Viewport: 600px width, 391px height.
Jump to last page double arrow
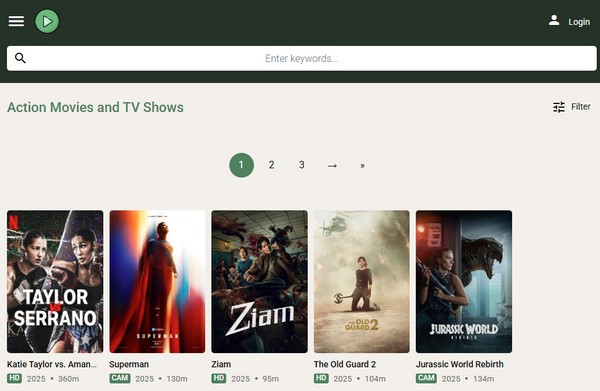coord(362,166)
